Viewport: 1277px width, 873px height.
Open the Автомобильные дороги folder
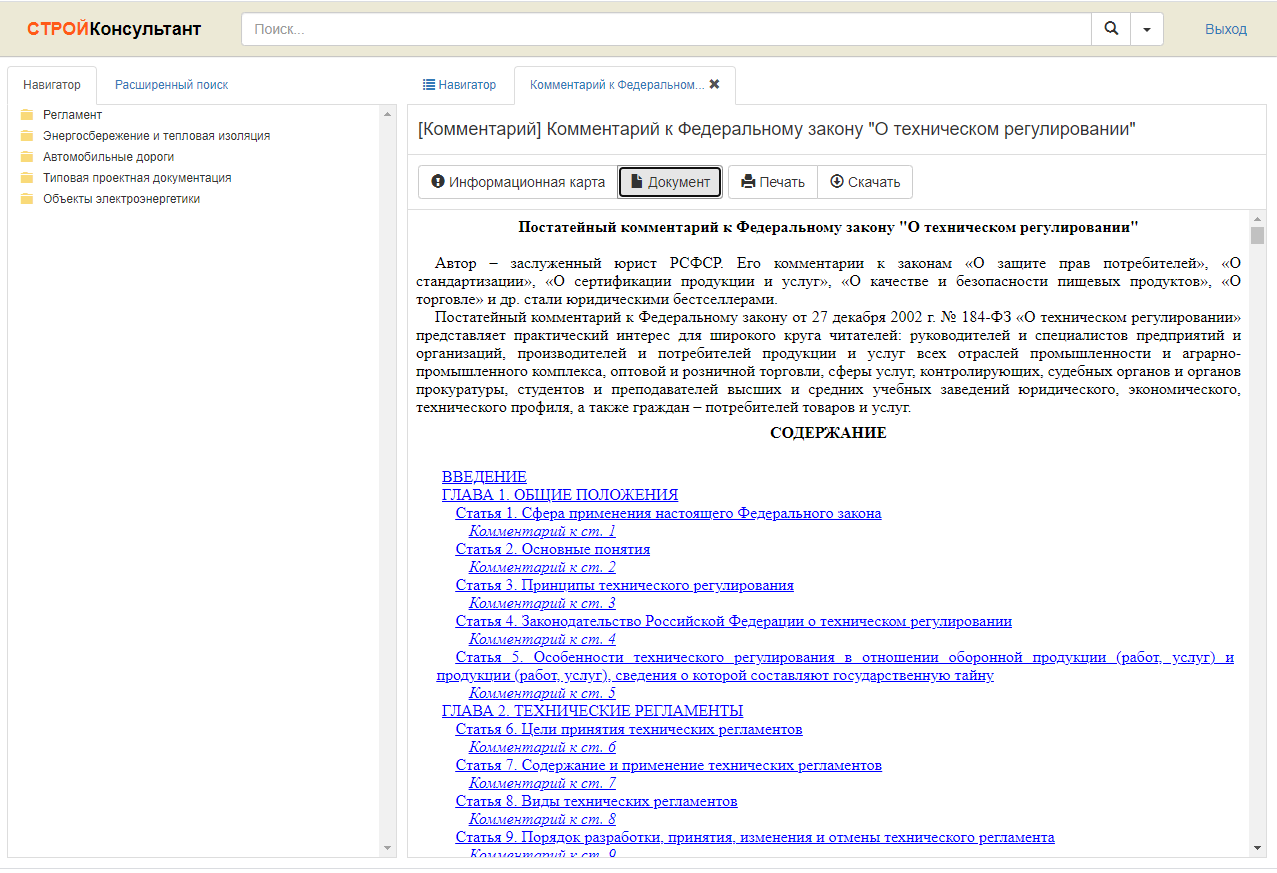pos(108,157)
